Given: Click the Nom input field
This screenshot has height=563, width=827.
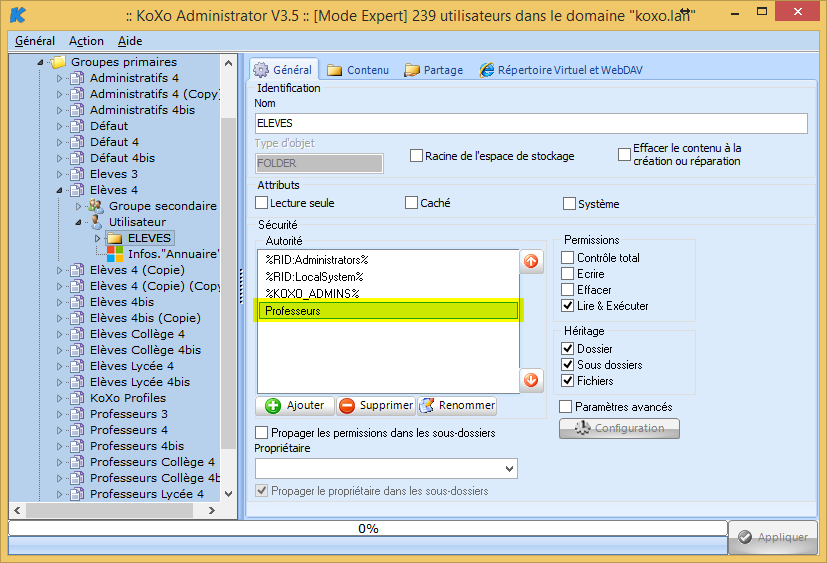Looking at the screenshot, I should click(x=531, y=123).
